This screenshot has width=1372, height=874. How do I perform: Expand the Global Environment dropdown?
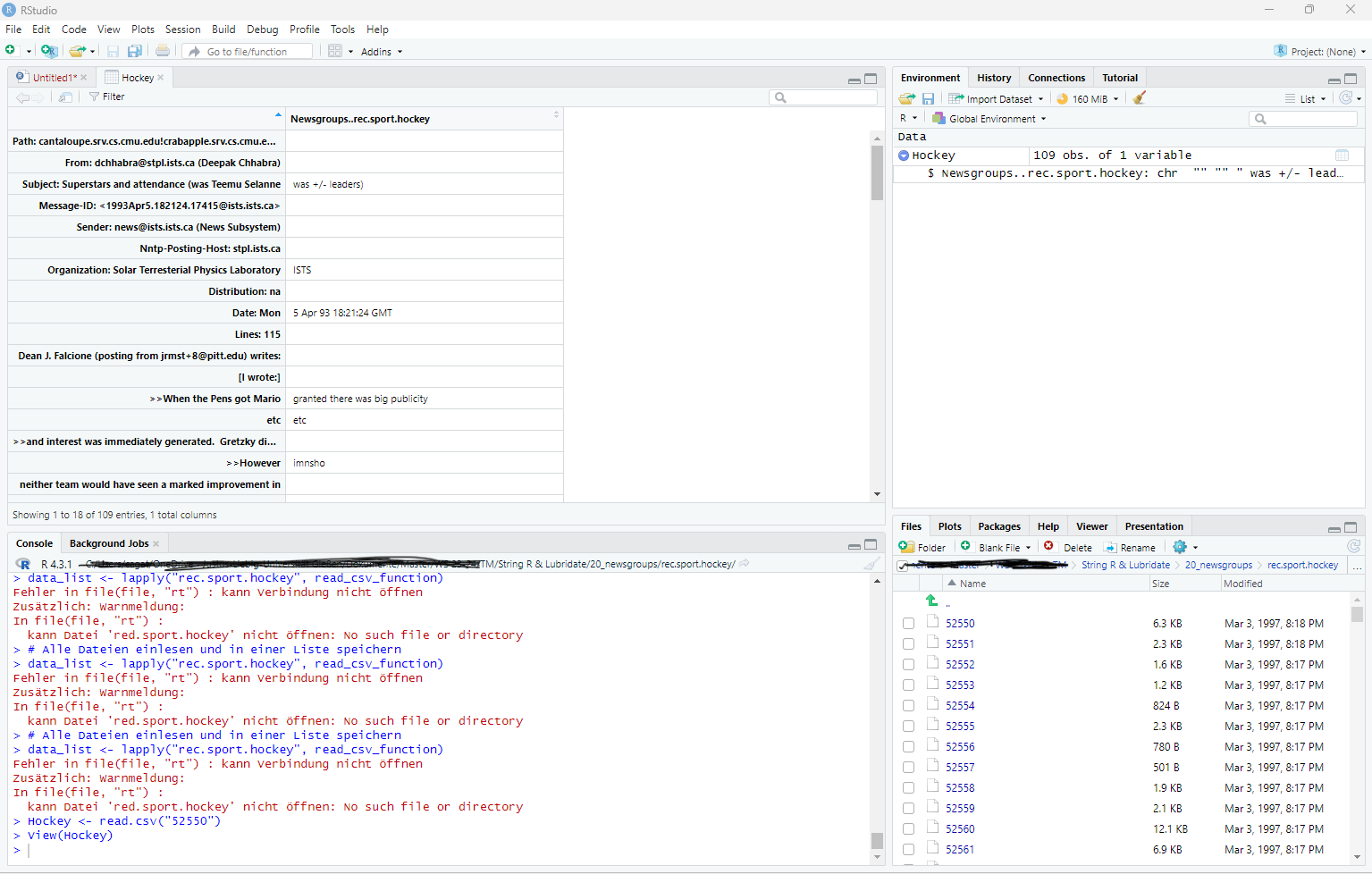click(x=989, y=119)
